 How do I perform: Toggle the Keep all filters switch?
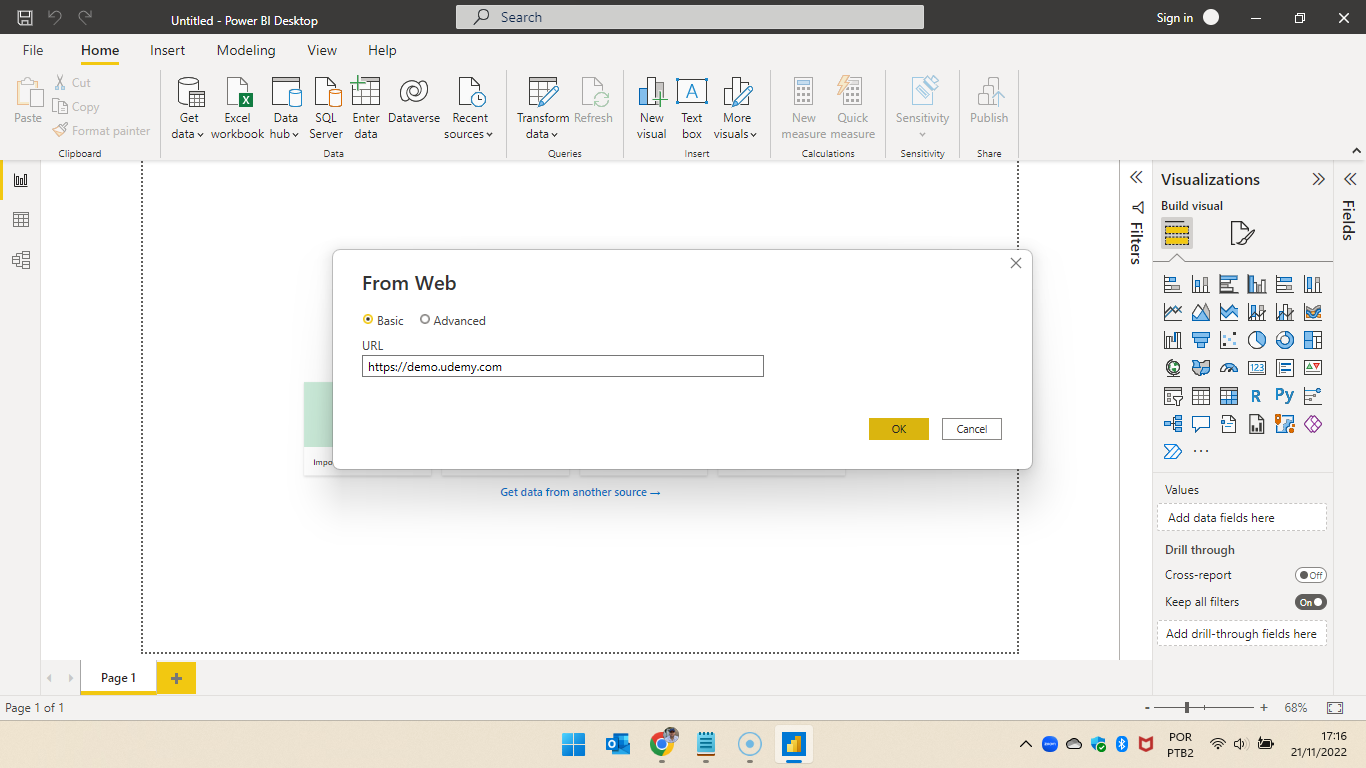(1311, 602)
